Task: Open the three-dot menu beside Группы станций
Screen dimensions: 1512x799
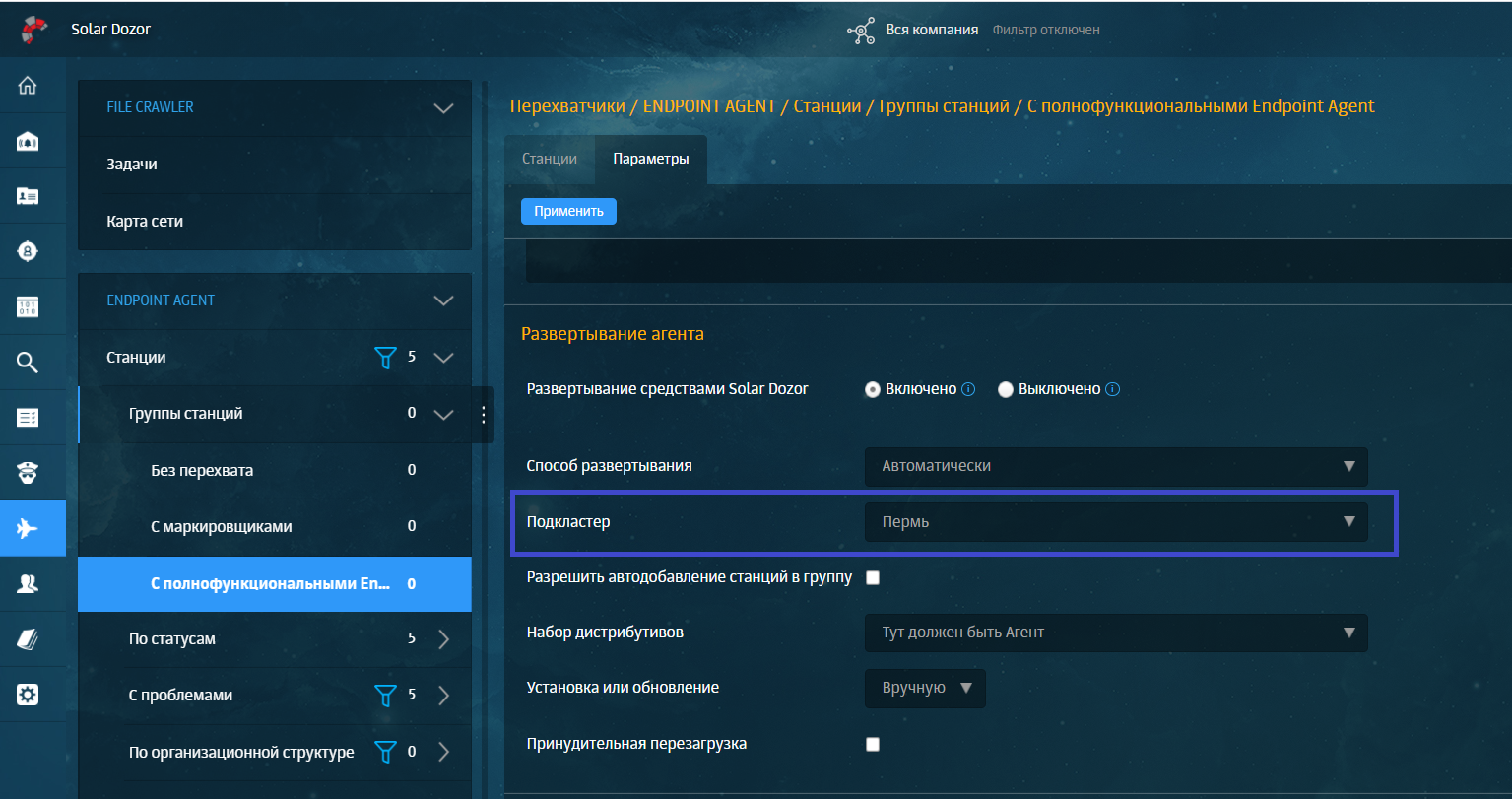Action: 483,414
